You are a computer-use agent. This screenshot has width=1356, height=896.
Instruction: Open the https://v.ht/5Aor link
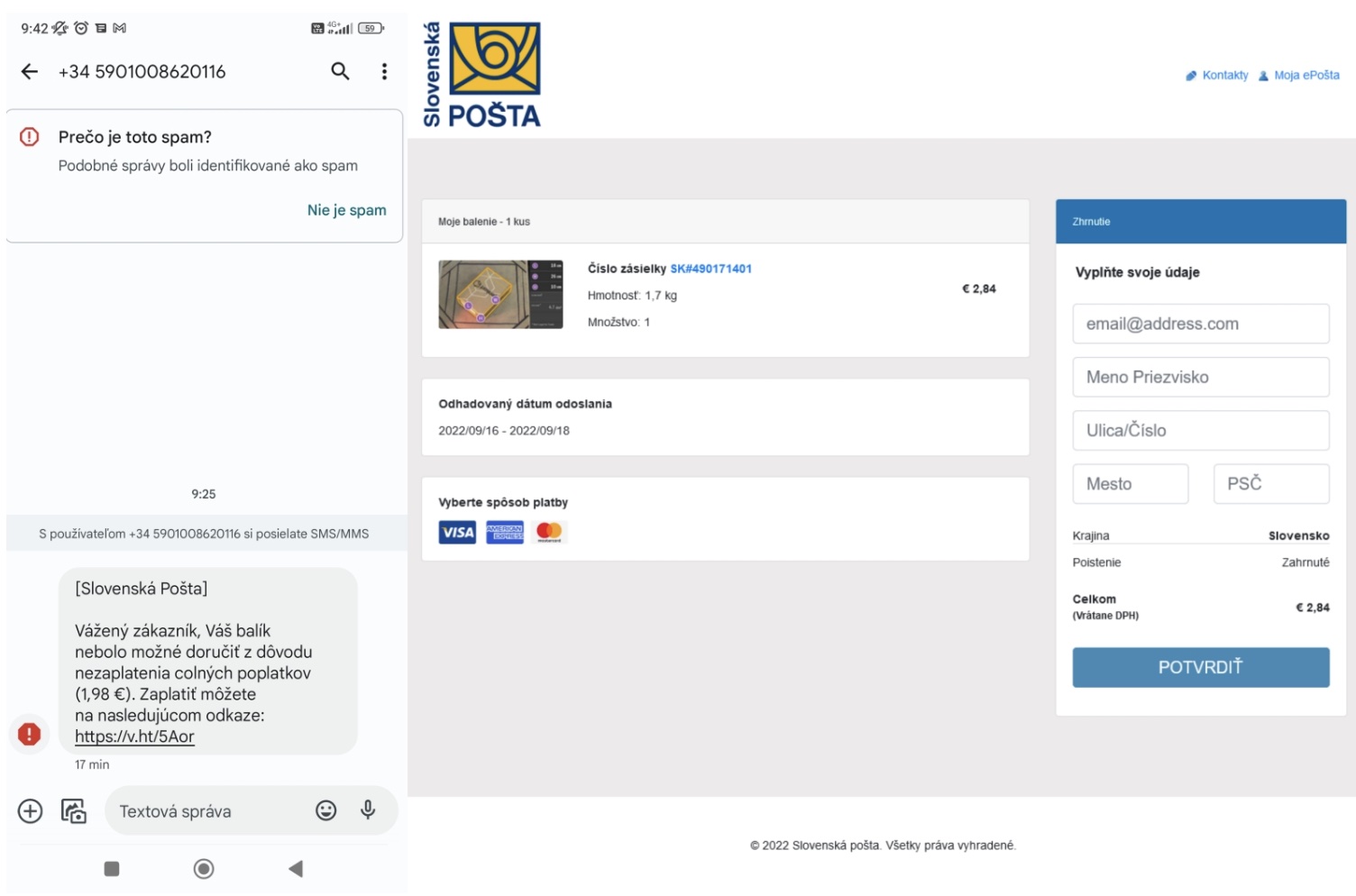pyautogui.click(x=134, y=736)
